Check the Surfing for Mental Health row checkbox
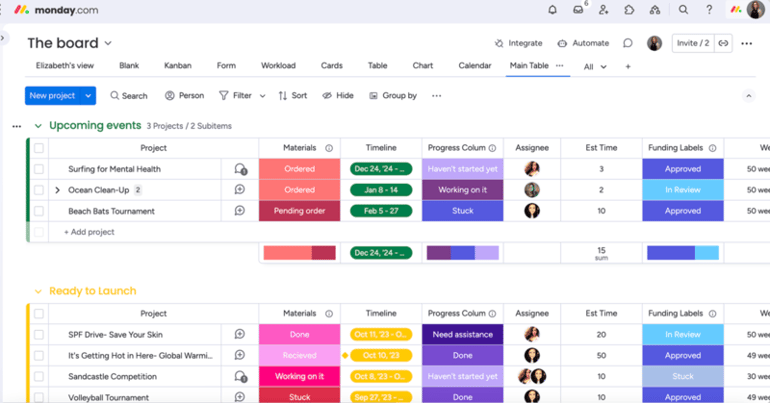 point(39,169)
